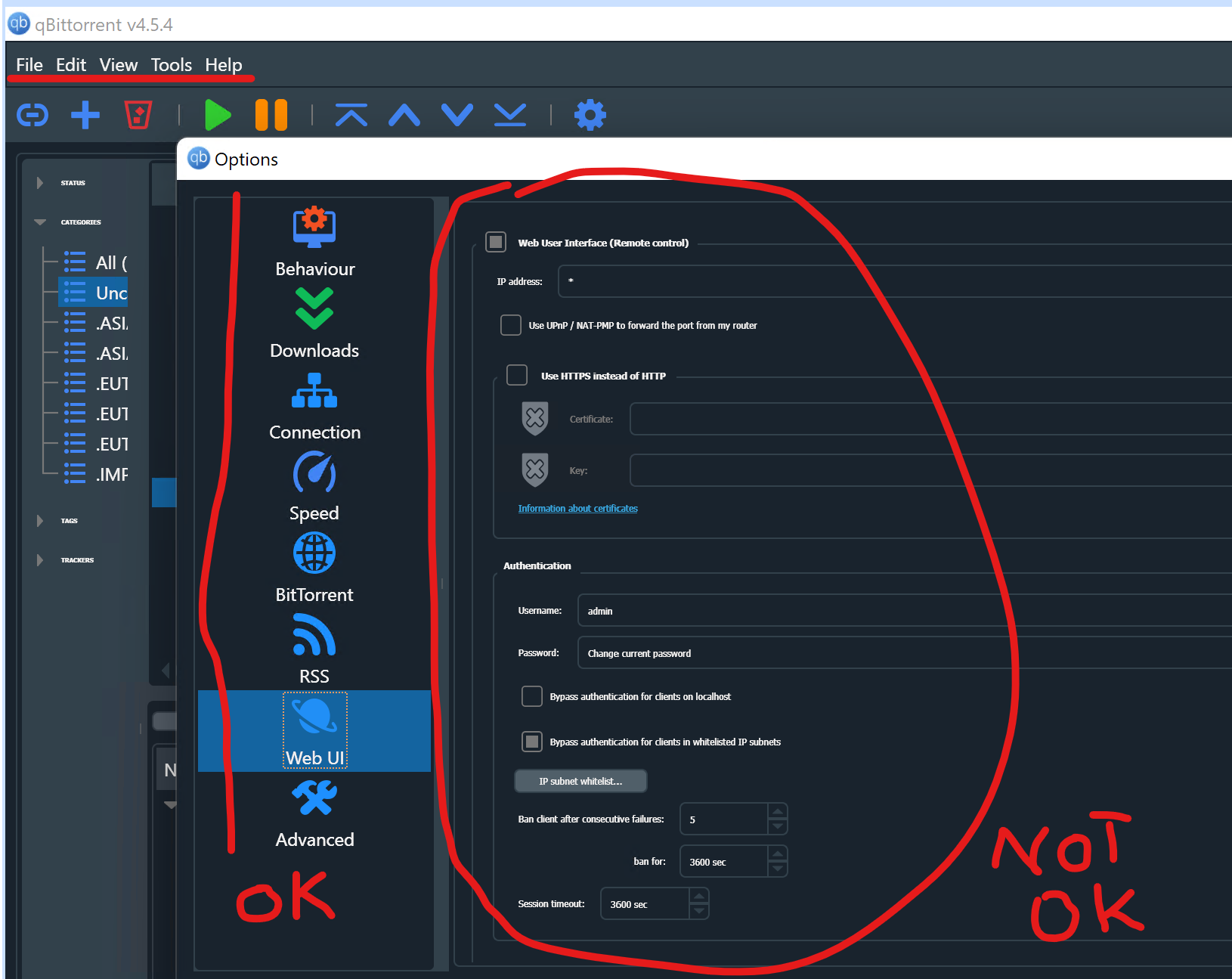Decrease Ban client after consecutive failures value
Screen dimensions: 1232x979
coord(778,827)
